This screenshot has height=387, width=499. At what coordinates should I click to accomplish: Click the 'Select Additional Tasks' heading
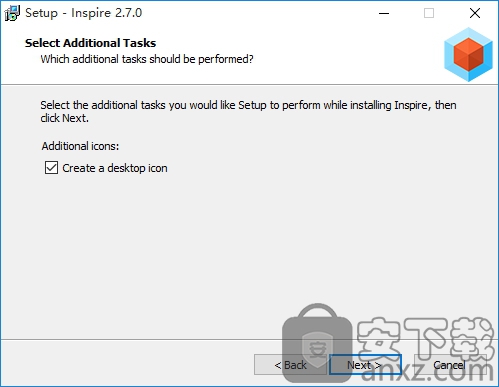(x=90, y=43)
